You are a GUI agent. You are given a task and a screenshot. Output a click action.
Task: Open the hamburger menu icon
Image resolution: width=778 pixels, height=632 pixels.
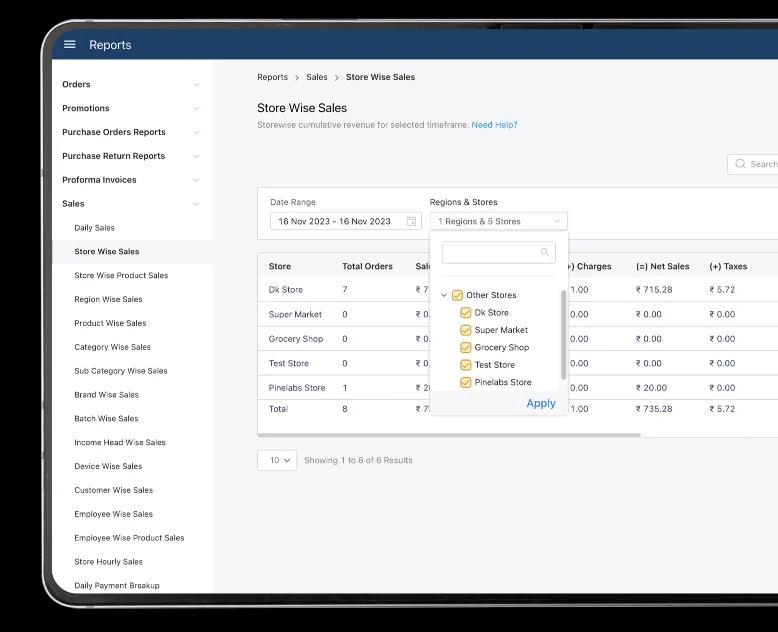(x=69, y=45)
